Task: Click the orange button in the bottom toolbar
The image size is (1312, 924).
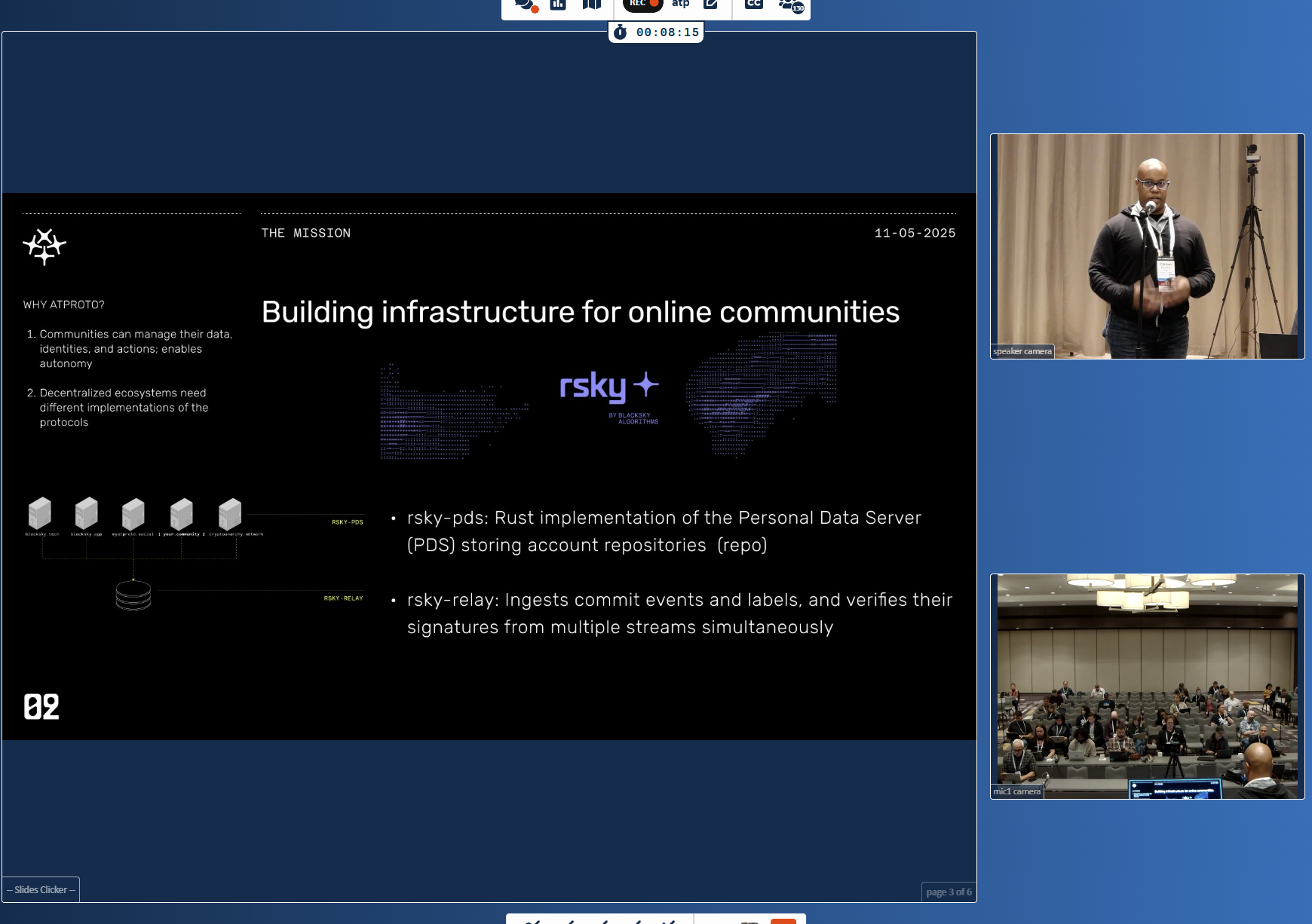Action: click(x=783, y=920)
